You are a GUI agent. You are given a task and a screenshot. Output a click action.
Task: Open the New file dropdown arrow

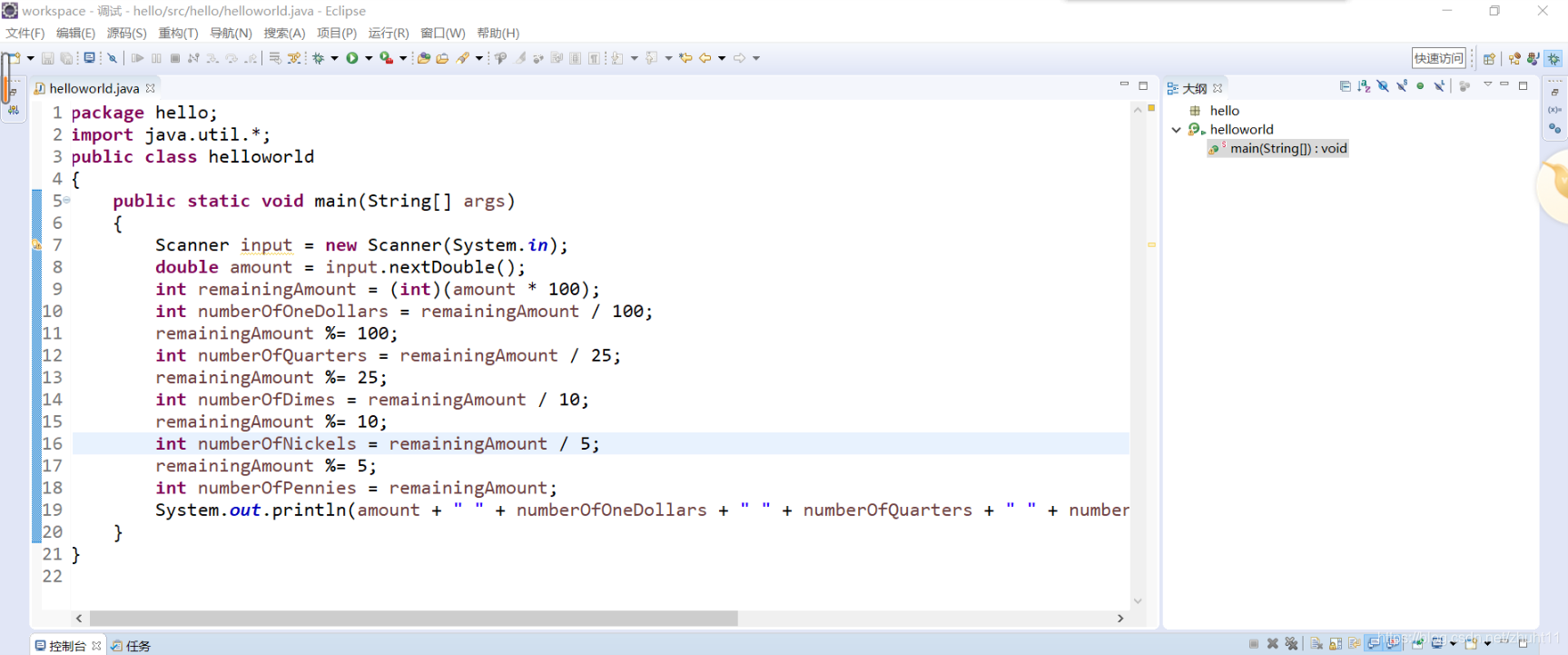point(31,58)
